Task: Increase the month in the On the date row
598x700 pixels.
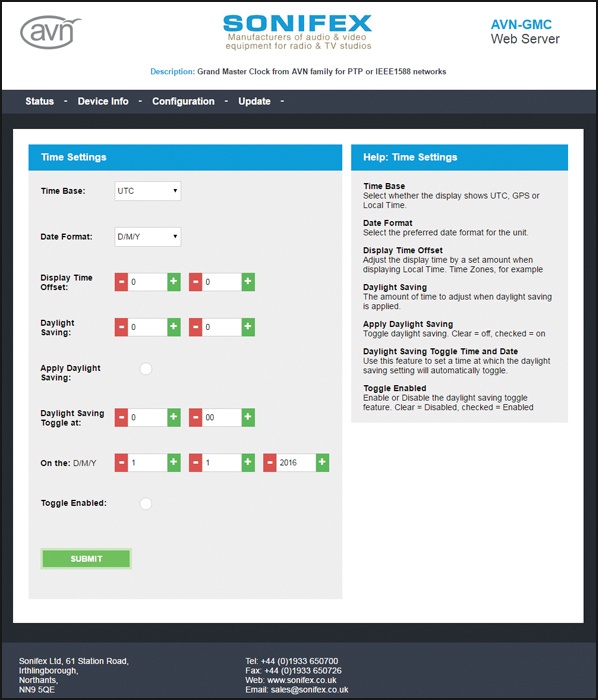Action: click(248, 462)
